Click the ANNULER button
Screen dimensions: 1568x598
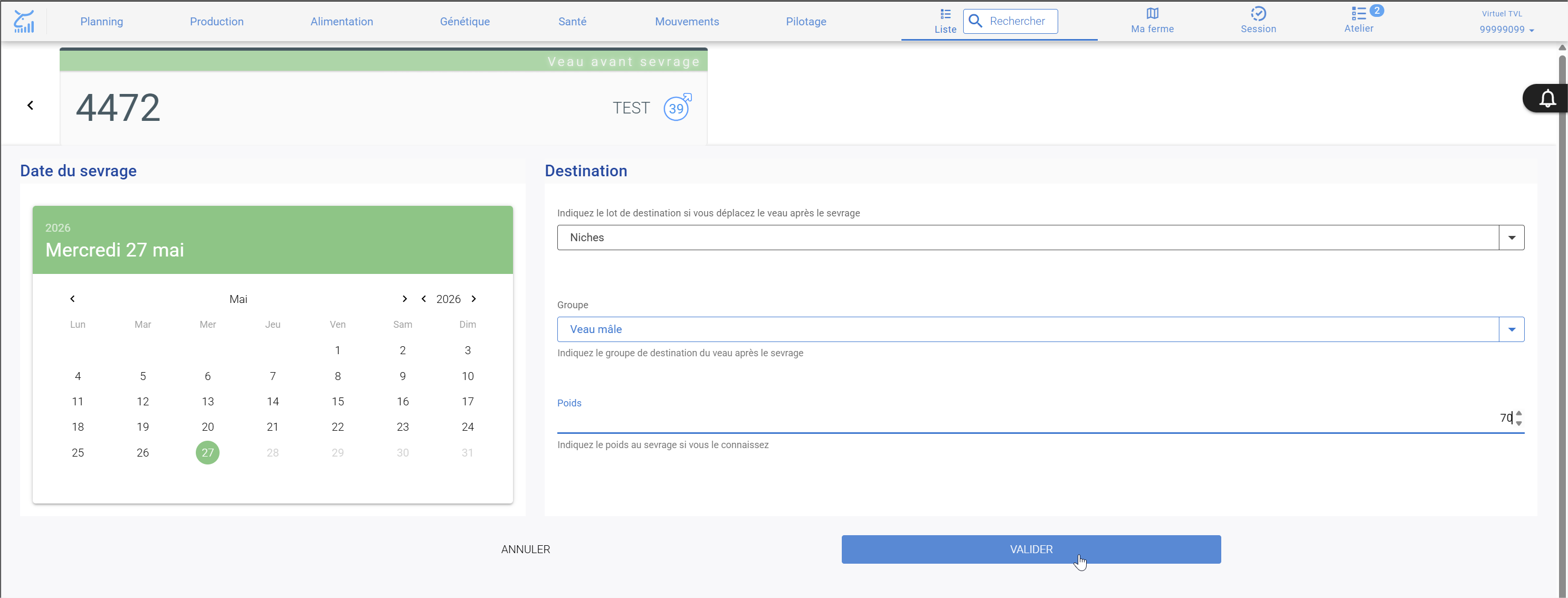(525, 549)
